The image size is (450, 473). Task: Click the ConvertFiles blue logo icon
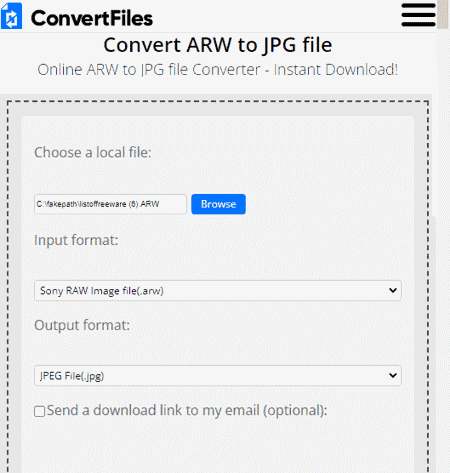(x=12, y=16)
